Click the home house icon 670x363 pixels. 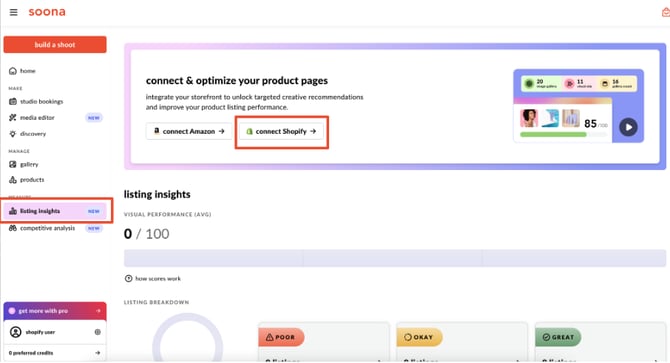[x=13, y=71]
